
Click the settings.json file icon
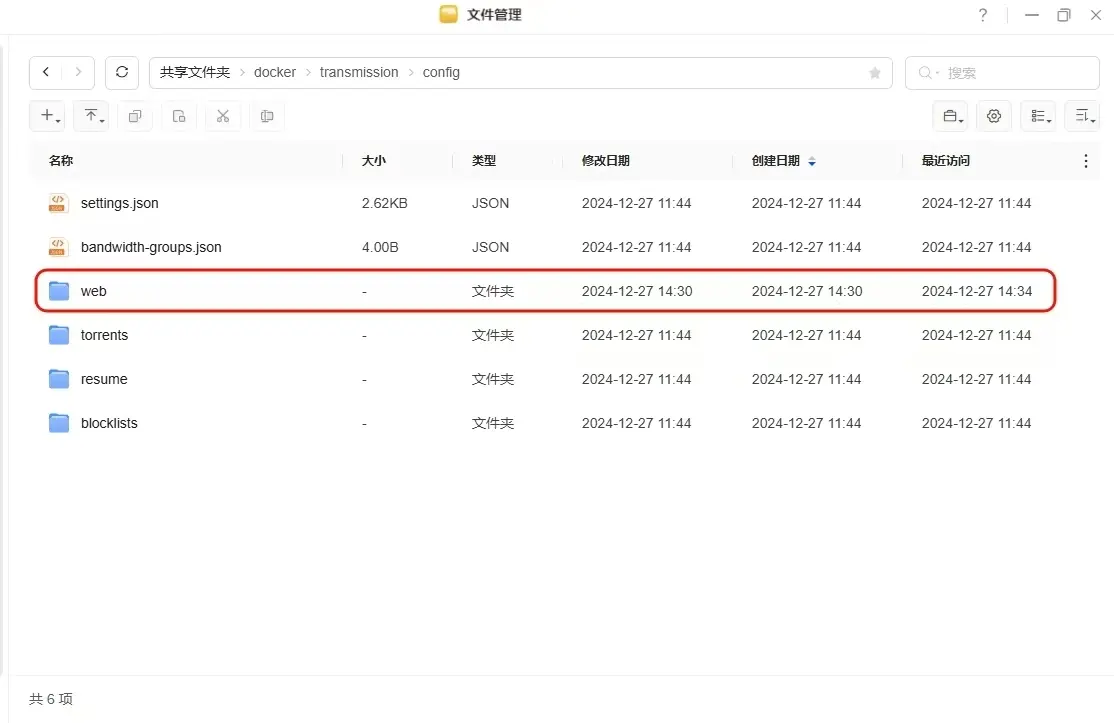click(x=58, y=203)
